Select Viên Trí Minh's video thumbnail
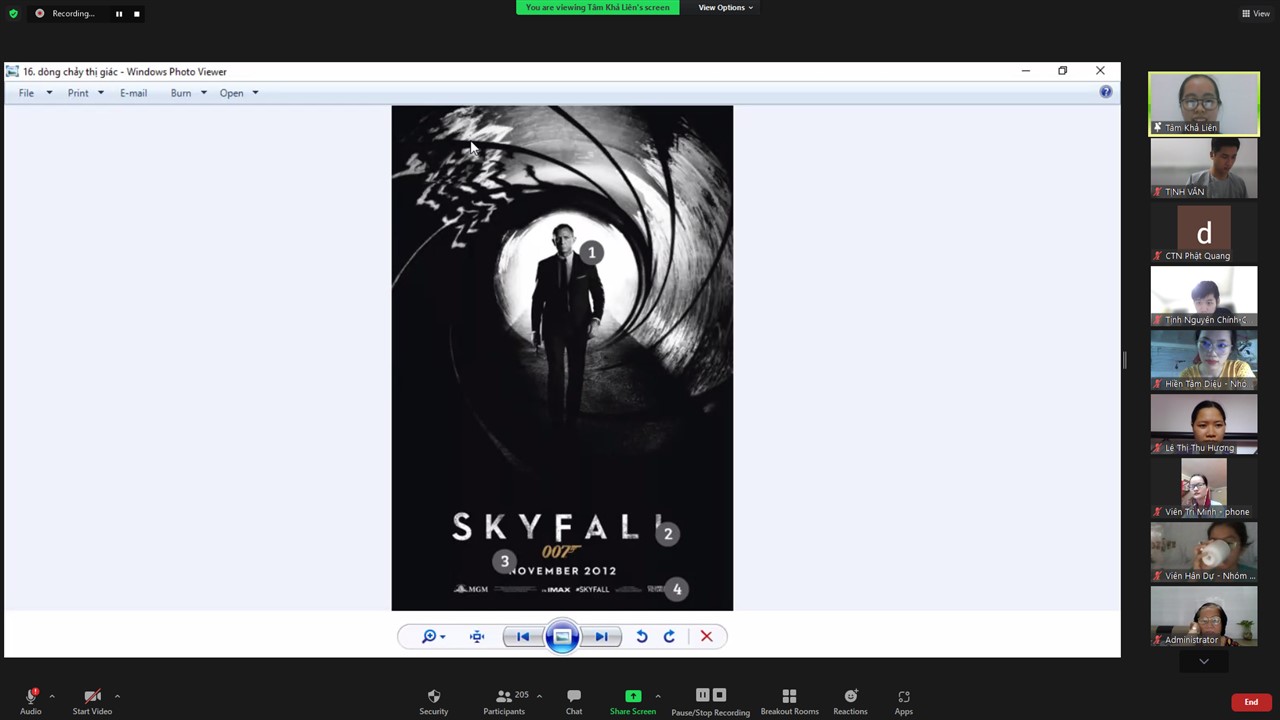Image resolution: width=1280 pixels, height=720 pixels. coord(1204,488)
